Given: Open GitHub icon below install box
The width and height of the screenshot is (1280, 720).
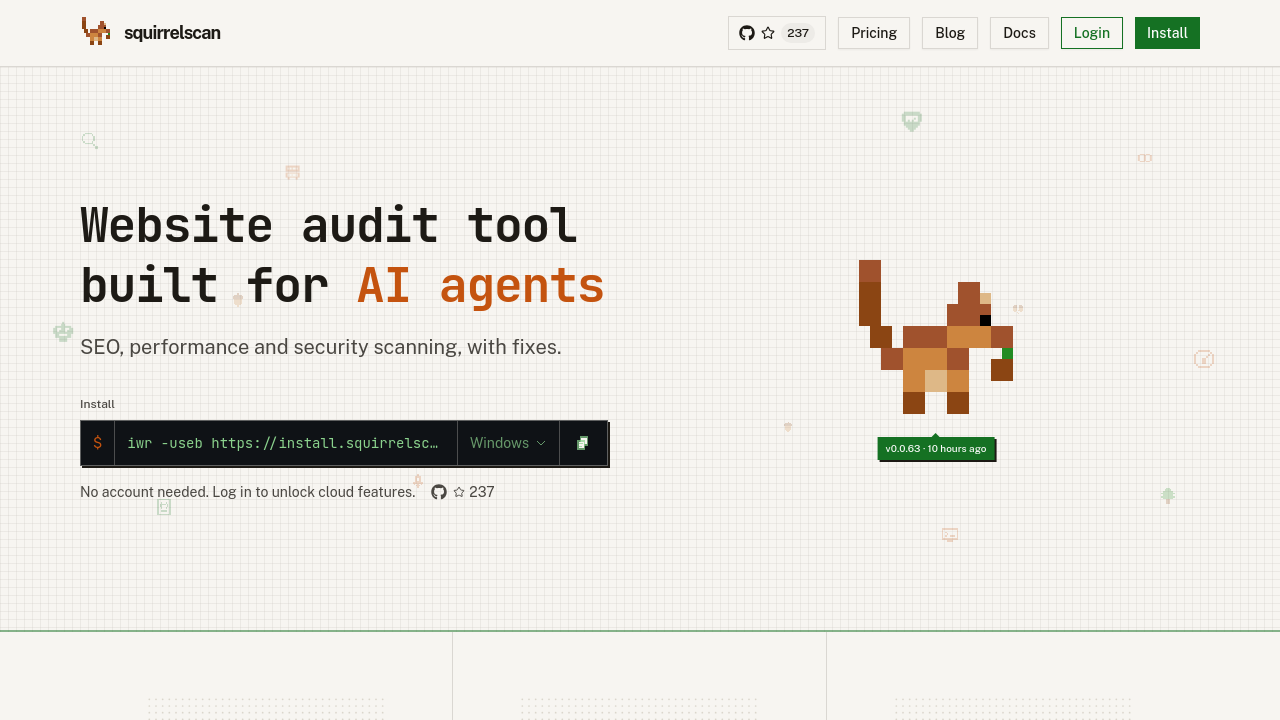Looking at the screenshot, I should pos(439,492).
